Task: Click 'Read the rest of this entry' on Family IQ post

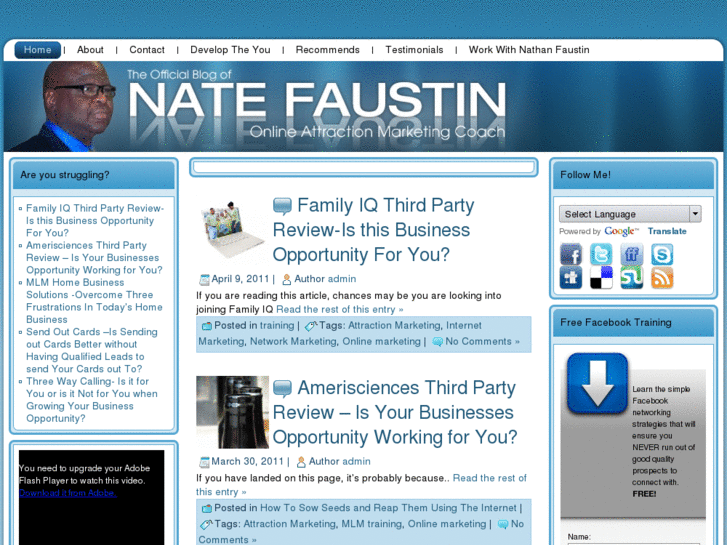Action: (339, 309)
